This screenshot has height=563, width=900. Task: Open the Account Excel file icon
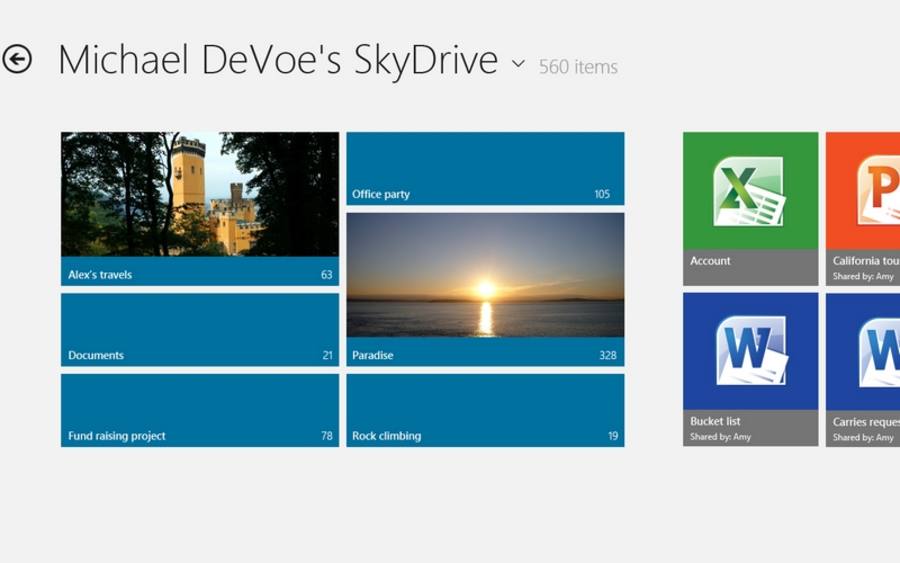[x=750, y=191]
